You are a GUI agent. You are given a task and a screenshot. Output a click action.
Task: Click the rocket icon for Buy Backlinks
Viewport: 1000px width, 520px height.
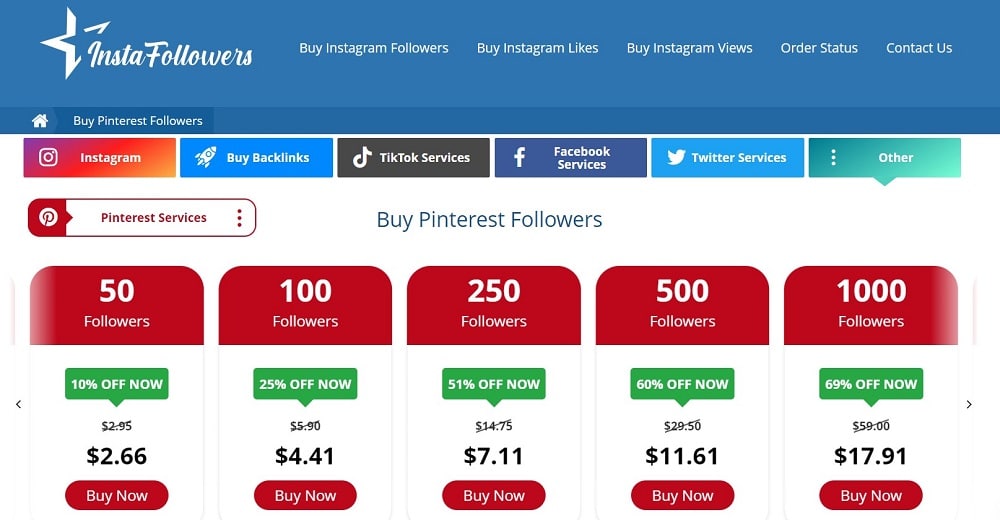pos(205,157)
